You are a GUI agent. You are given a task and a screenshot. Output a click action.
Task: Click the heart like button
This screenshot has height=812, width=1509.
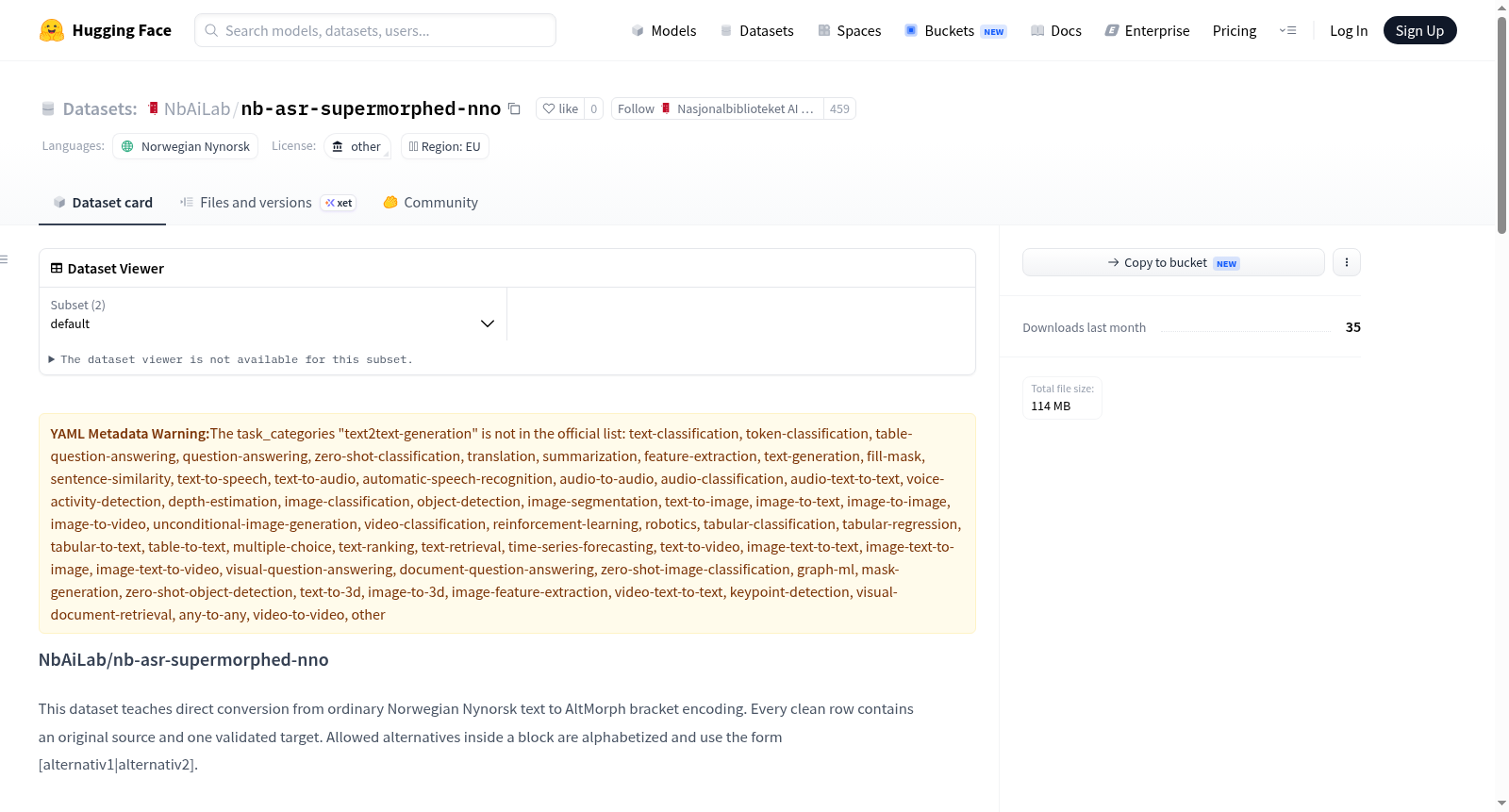click(560, 108)
